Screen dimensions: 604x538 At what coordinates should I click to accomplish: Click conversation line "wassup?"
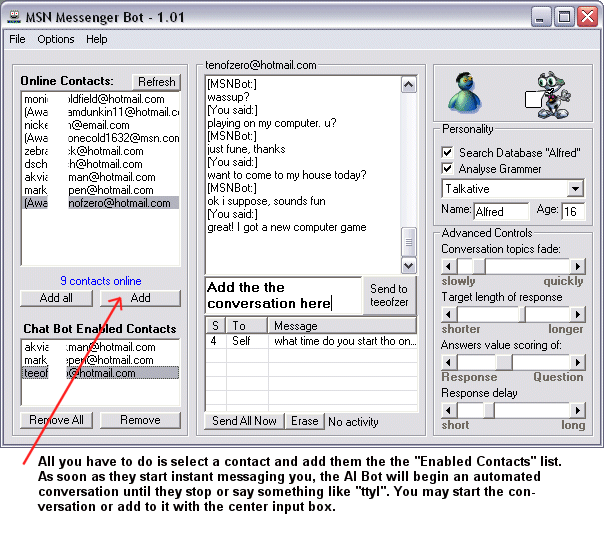coord(228,97)
